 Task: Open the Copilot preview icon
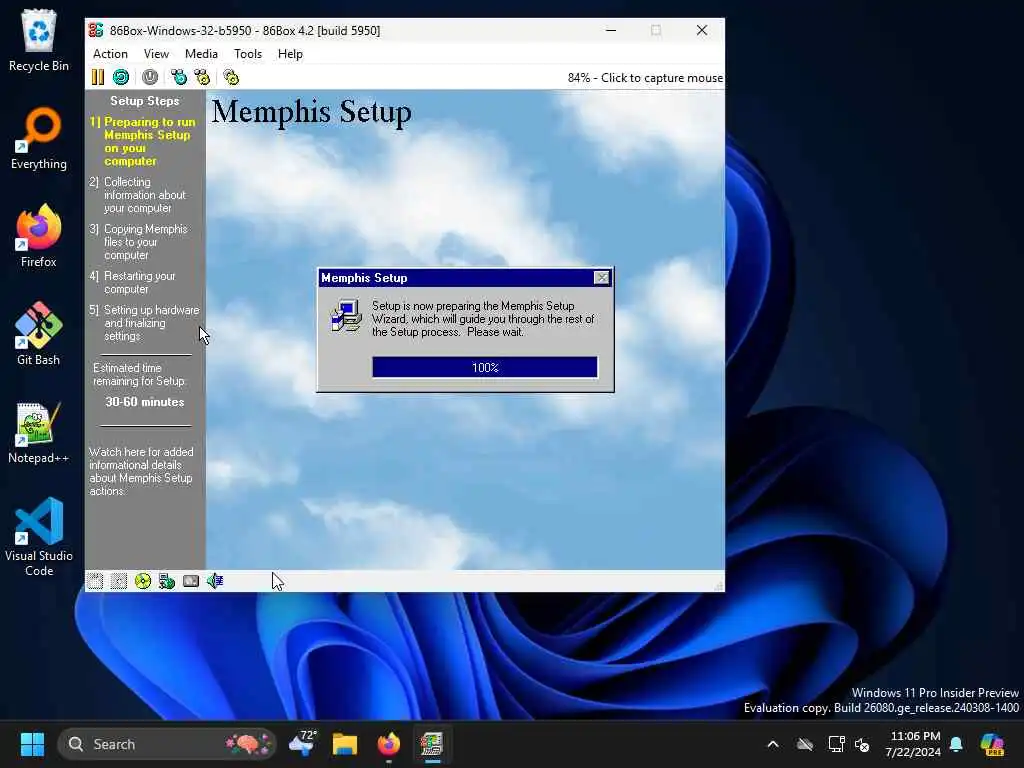(992, 744)
